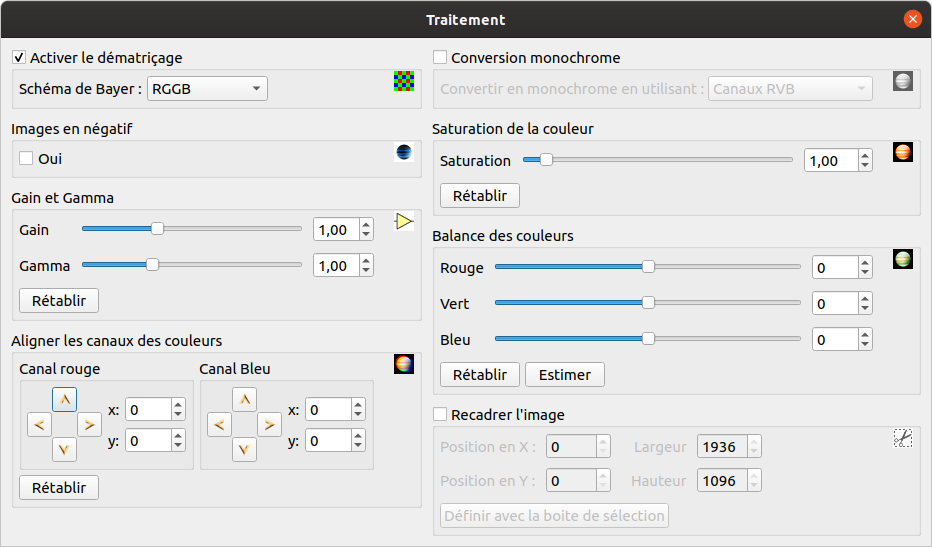Decrease the Saturation value with down stepper
The height and width of the screenshot is (547, 932).
864,166
